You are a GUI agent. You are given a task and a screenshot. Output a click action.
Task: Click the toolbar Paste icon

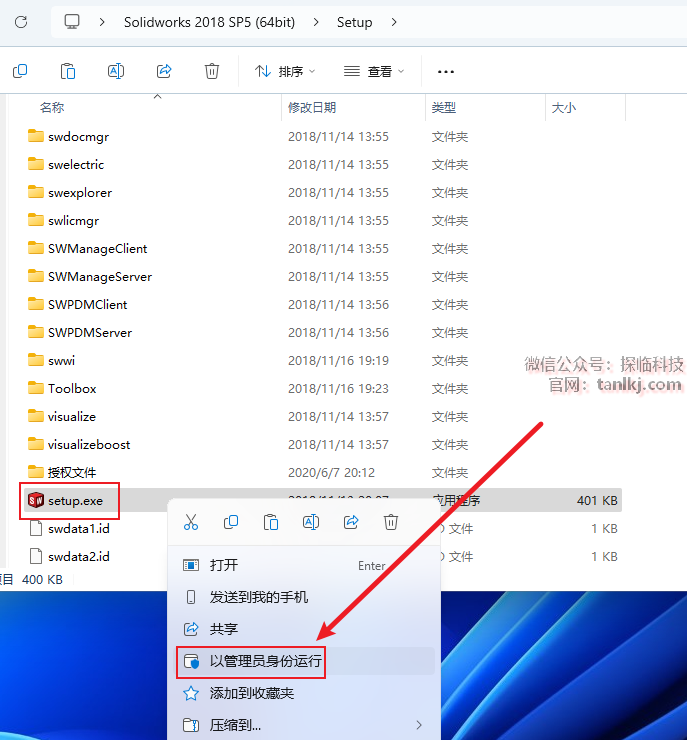tap(68, 71)
